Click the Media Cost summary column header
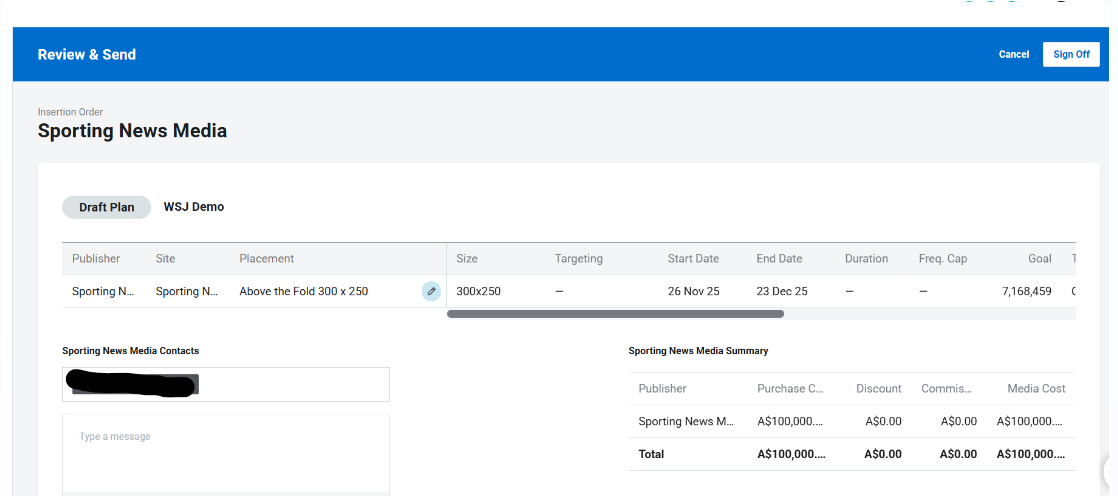Screen dimensions: 1118x496 pyautogui.click(x=1036, y=388)
